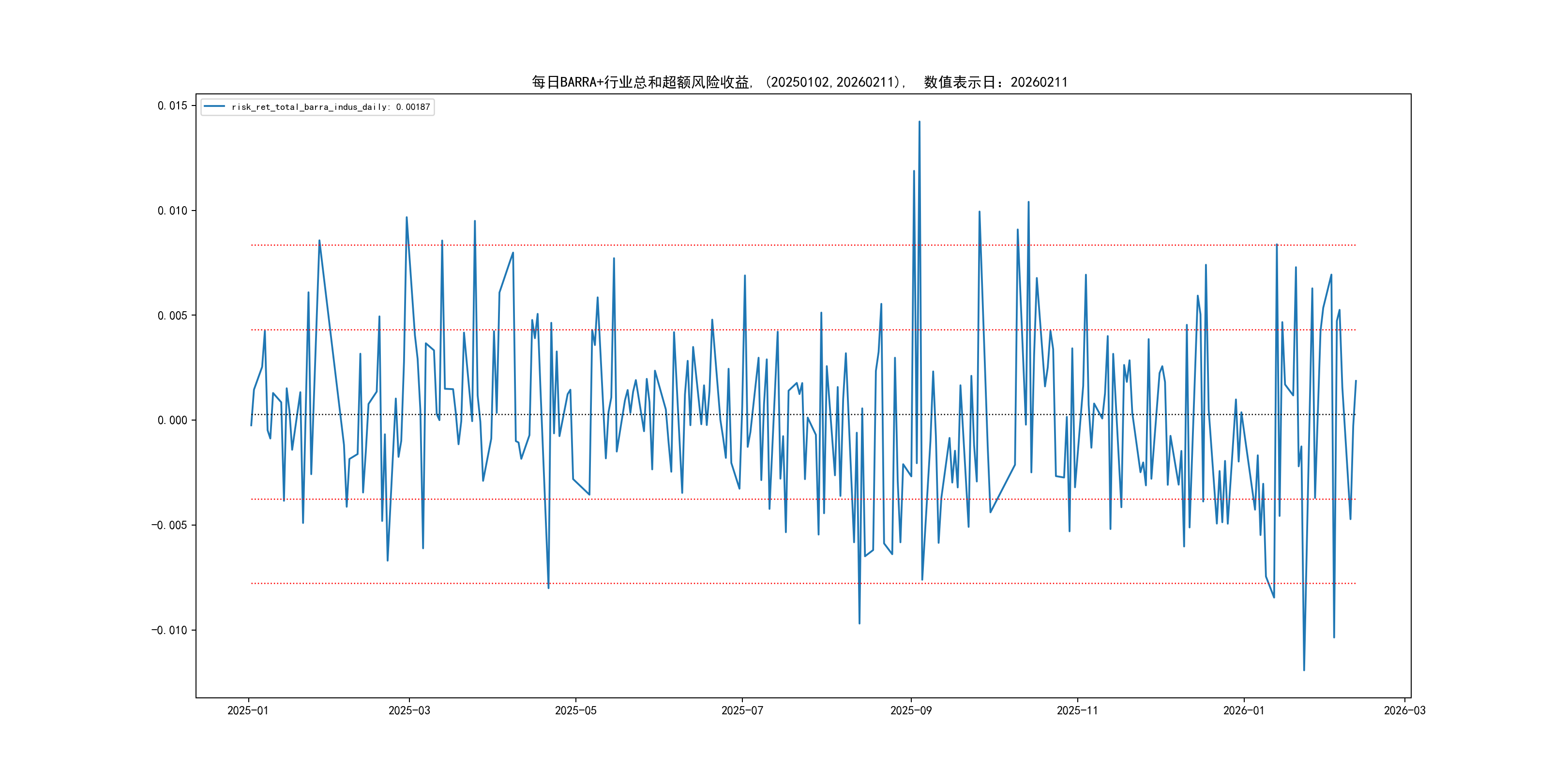Click the -0.005 y-axis tick label

pos(169,525)
